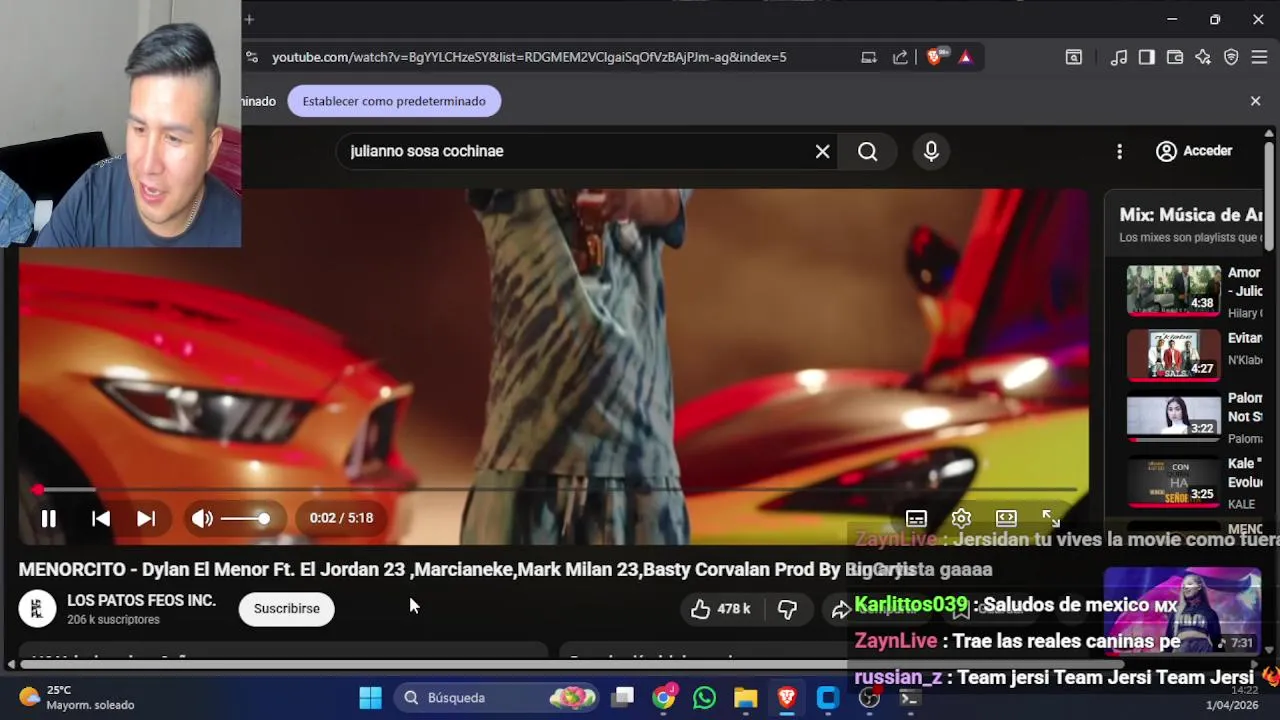Image resolution: width=1280 pixels, height=720 pixels.
Task: Click the page horizontal scrollbar
Action: pos(570,664)
